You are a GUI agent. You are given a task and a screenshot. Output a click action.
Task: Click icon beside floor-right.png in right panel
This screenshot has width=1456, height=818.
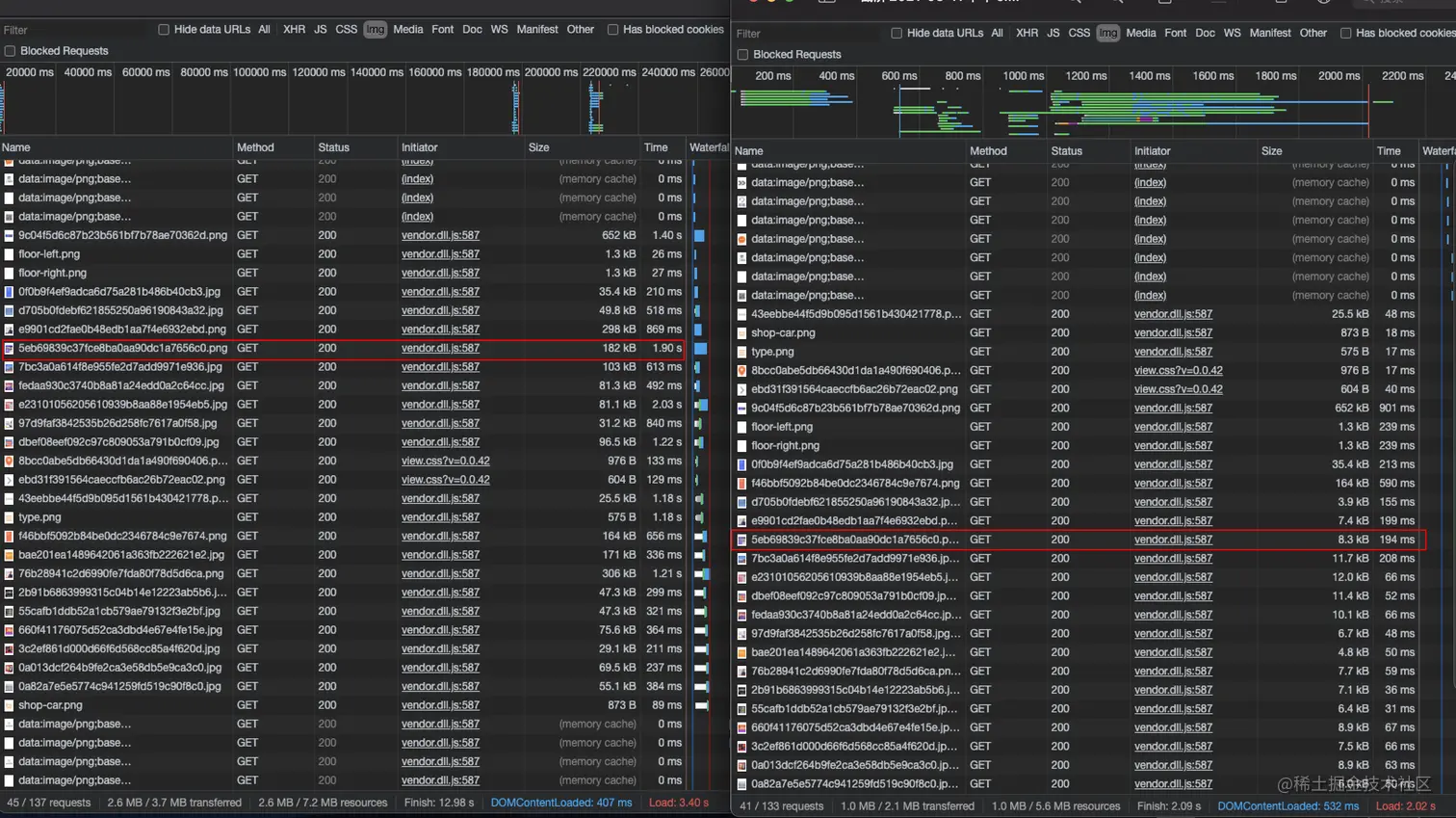click(741, 446)
